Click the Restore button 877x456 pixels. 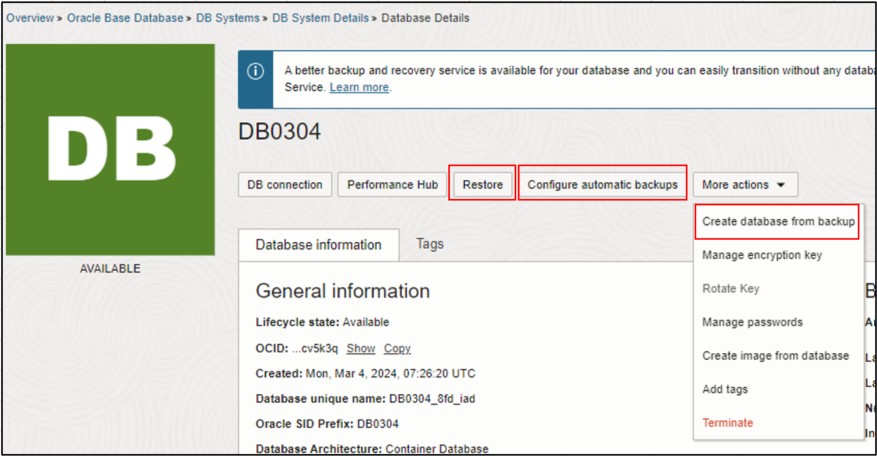click(x=483, y=185)
